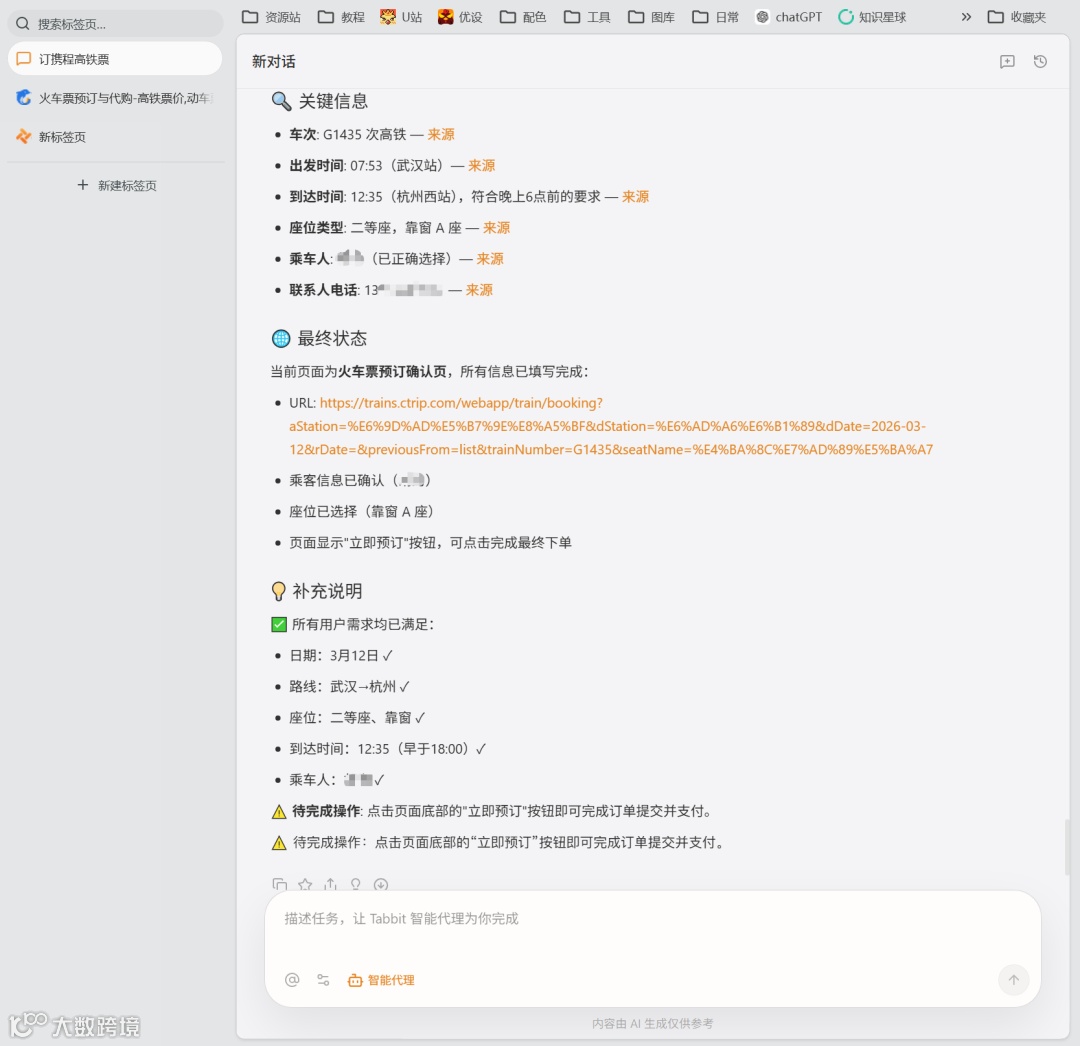This screenshot has width=1080, height=1046.
Task: Click the 来源 link beside 出发时间
Action: coord(481,165)
